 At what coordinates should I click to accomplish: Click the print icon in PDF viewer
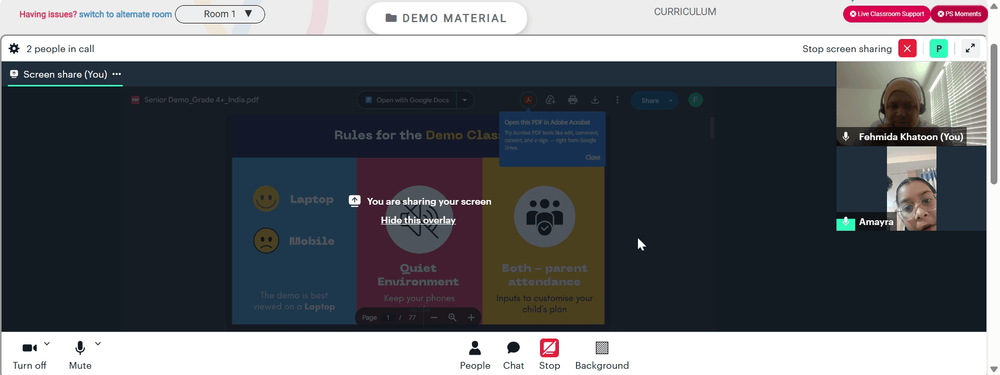573,100
